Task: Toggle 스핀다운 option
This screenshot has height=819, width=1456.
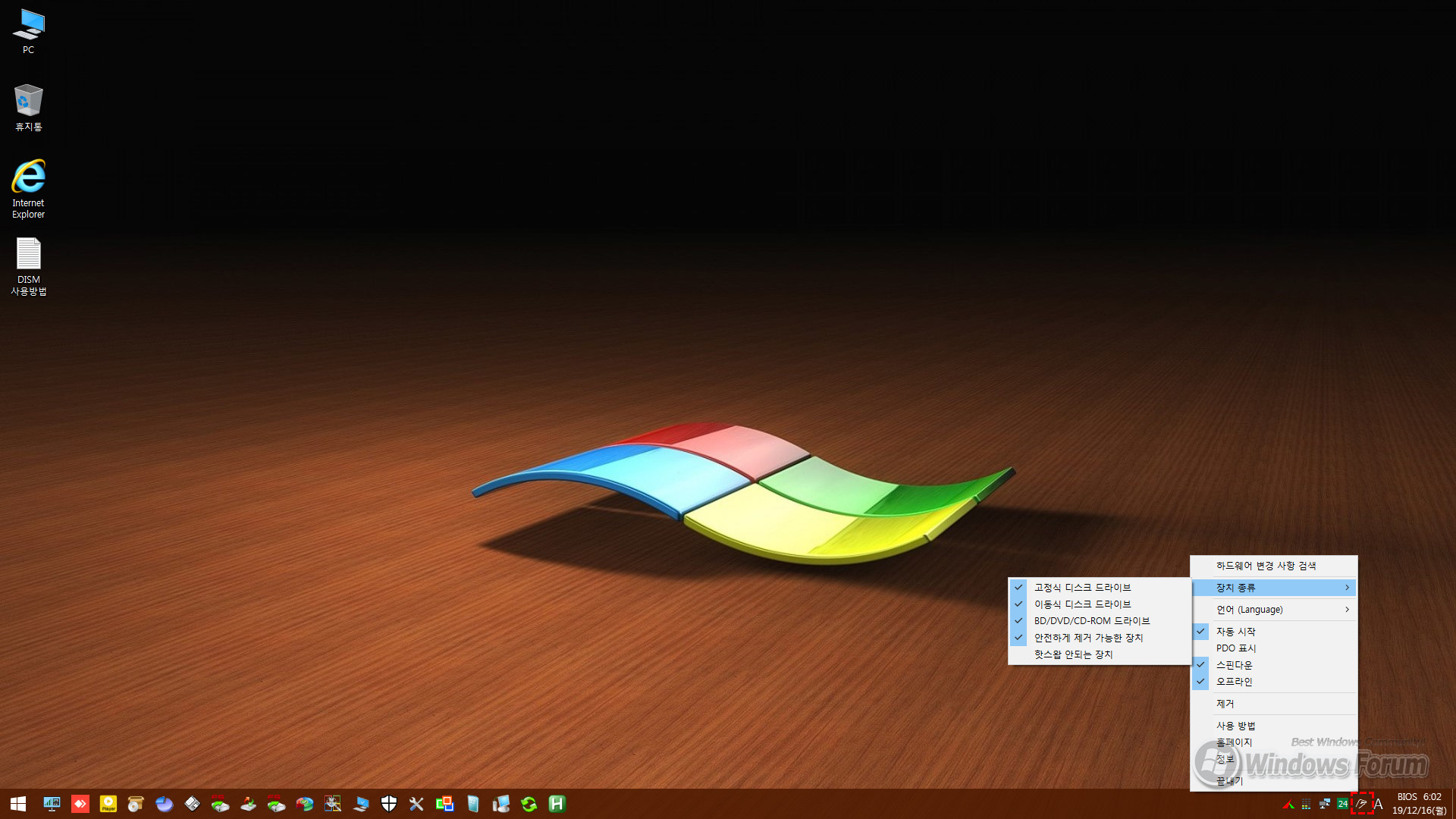Action: click(x=1274, y=665)
